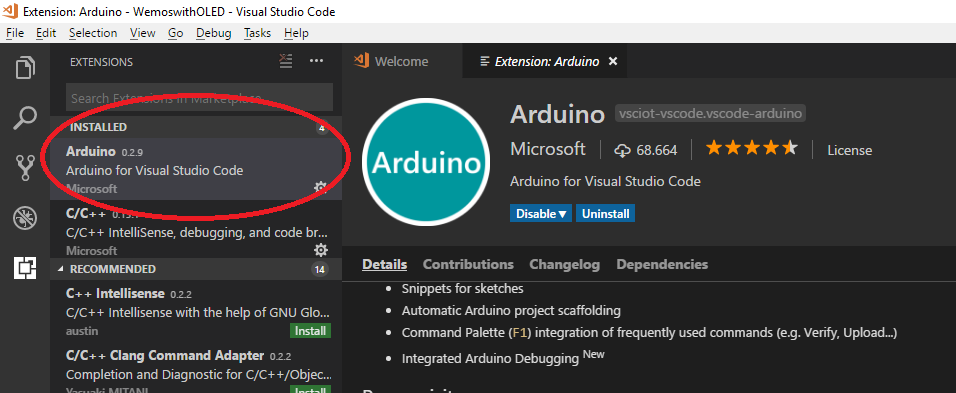The image size is (956, 393).
Task: Click the gear icon for C/C++ extension
Action: tap(321, 249)
